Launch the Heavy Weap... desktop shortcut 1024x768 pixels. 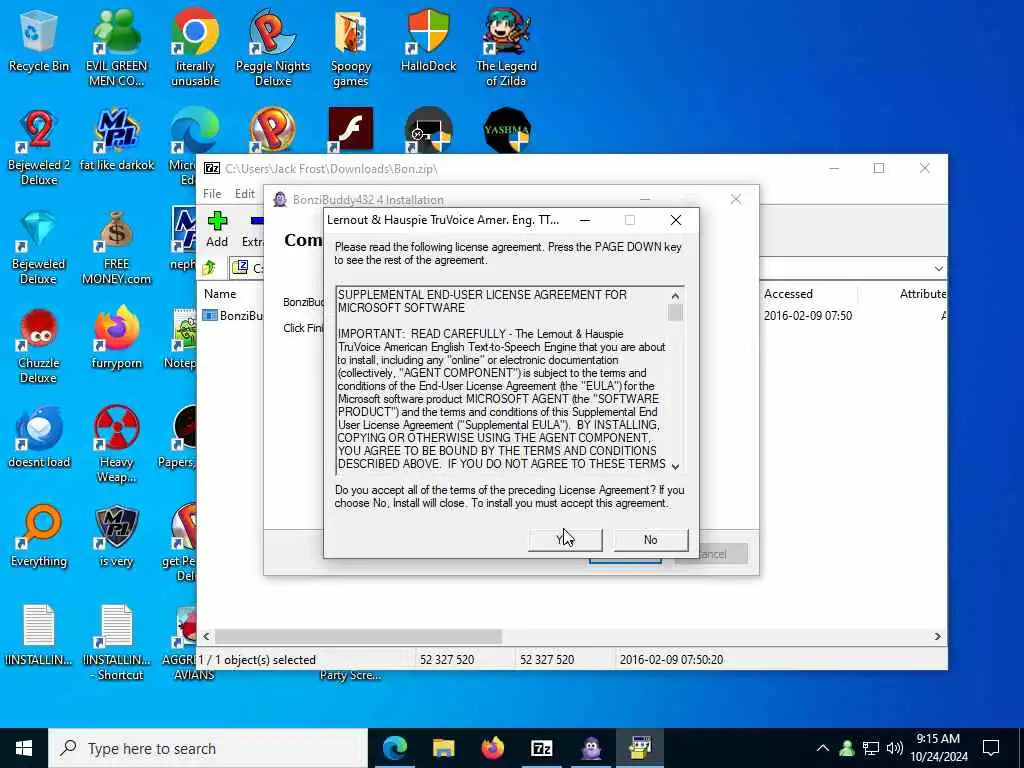pos(116,444)
